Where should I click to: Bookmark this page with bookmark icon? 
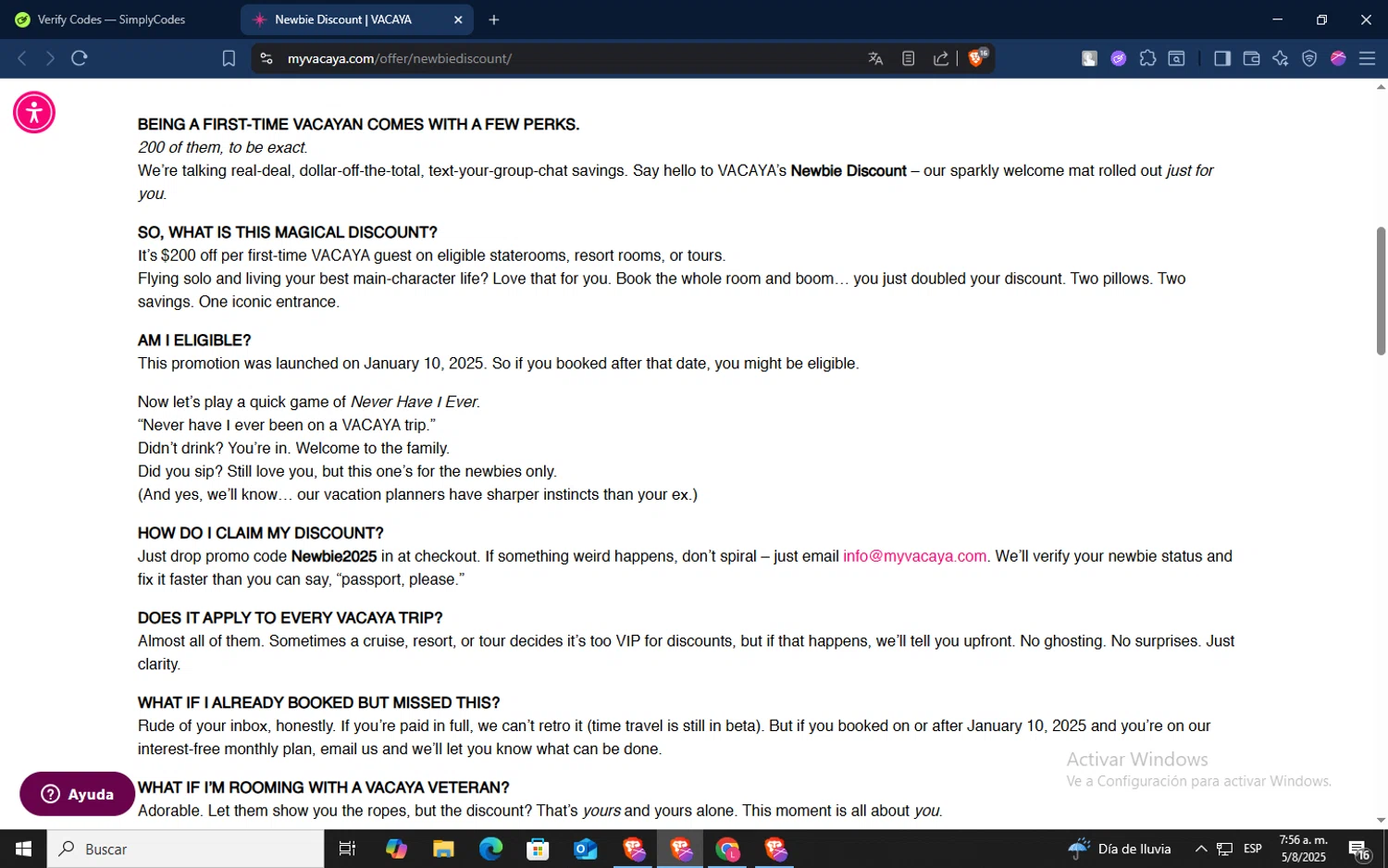pos(229,58)
